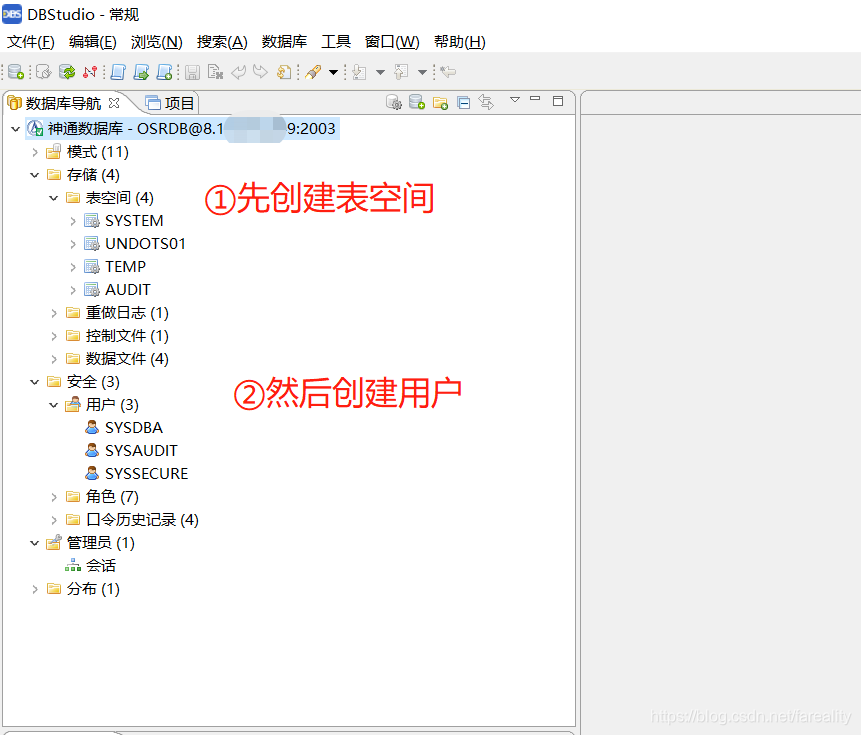Image resolution: width=861 pixels, height=735 pixels.
Task: Open the previous annotation dropdown arrow
Action: (x=422, y=72)
